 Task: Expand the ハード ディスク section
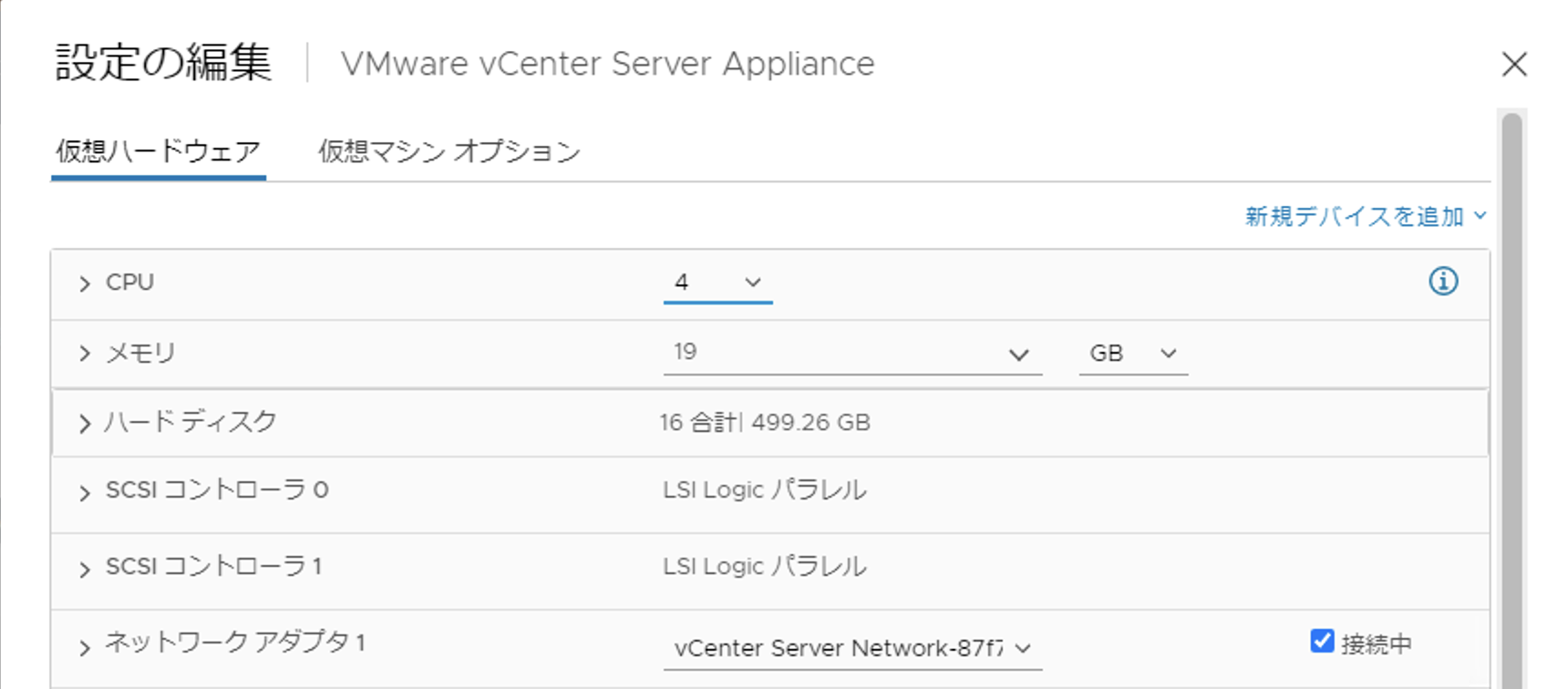[x=85, y=424]
